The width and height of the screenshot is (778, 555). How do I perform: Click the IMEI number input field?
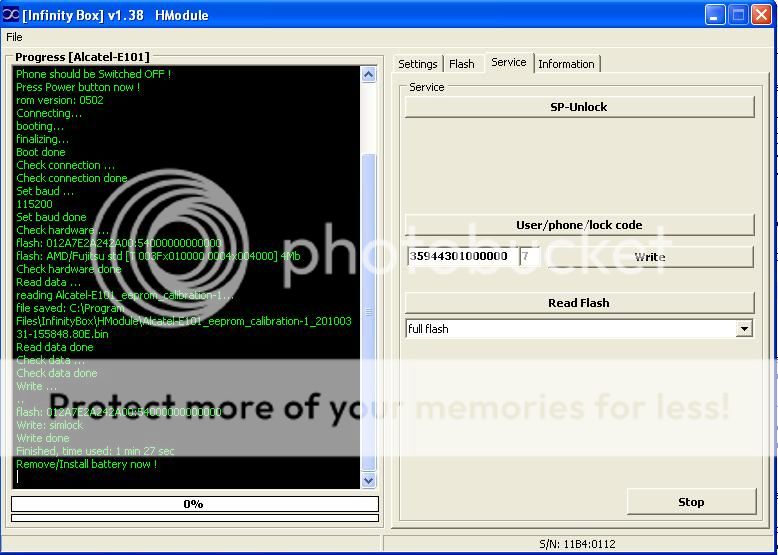click(461, 256)
